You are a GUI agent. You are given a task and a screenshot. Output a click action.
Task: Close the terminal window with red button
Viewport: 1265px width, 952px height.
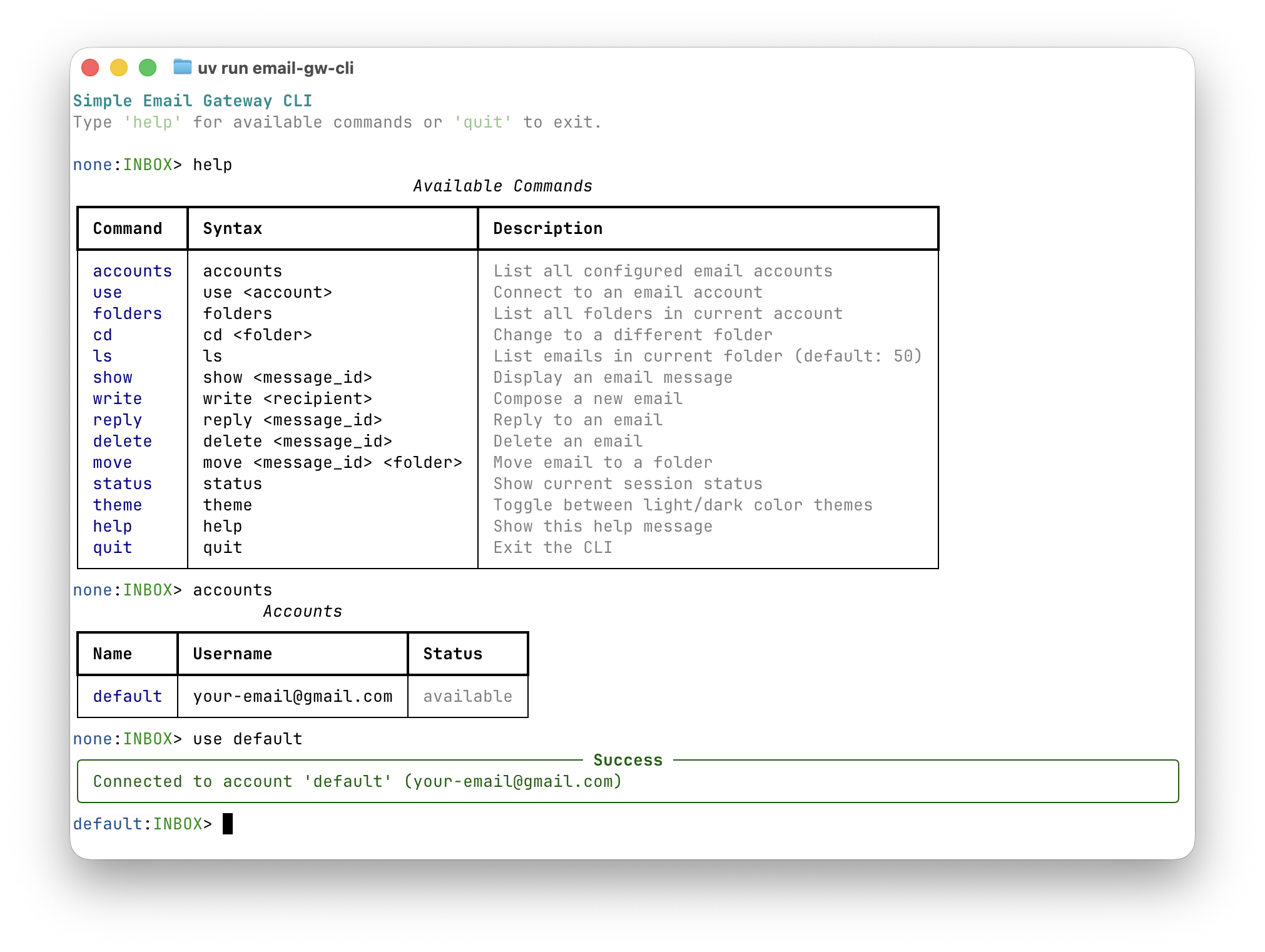90,68
